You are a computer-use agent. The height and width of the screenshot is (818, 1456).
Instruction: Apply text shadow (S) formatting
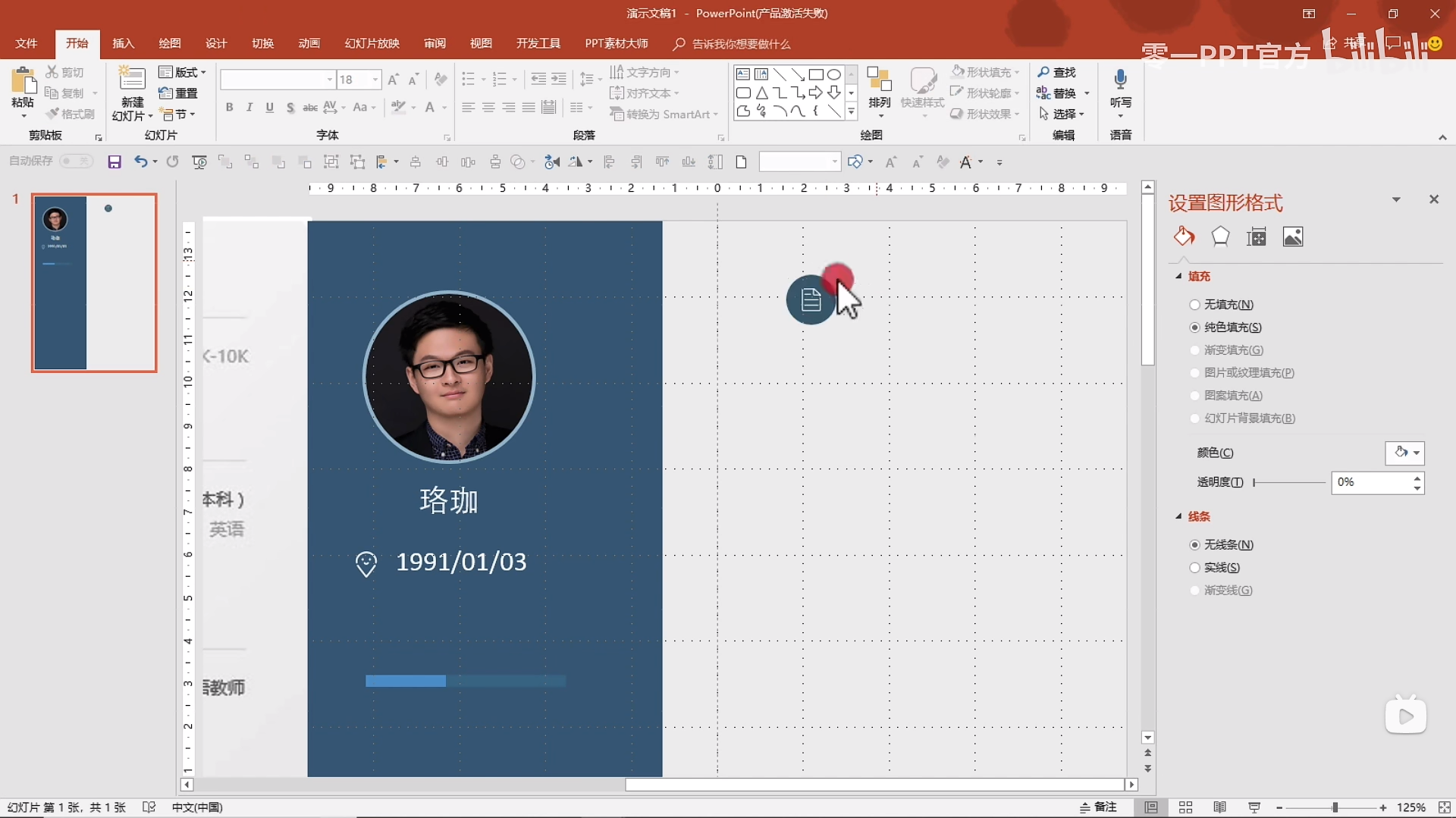(290, 108)
